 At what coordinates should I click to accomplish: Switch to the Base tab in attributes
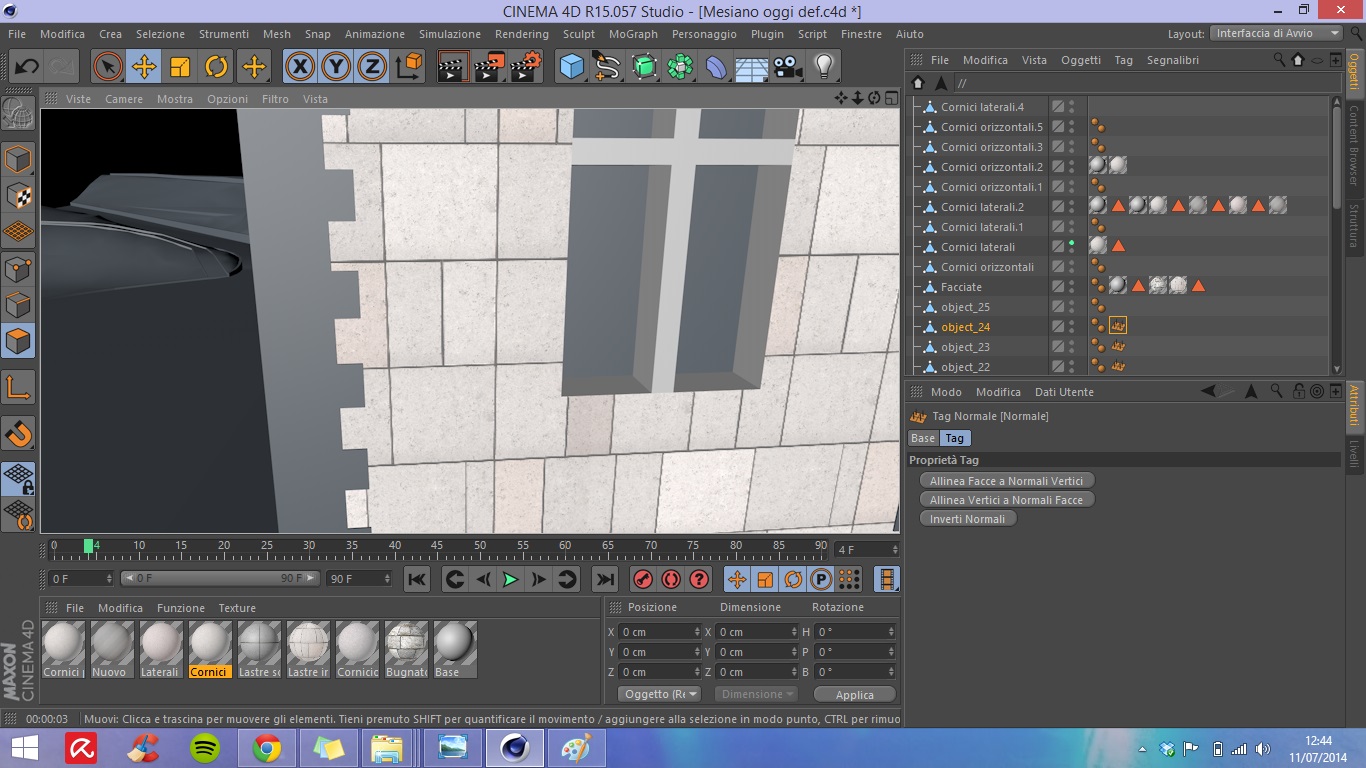point(923,438)
